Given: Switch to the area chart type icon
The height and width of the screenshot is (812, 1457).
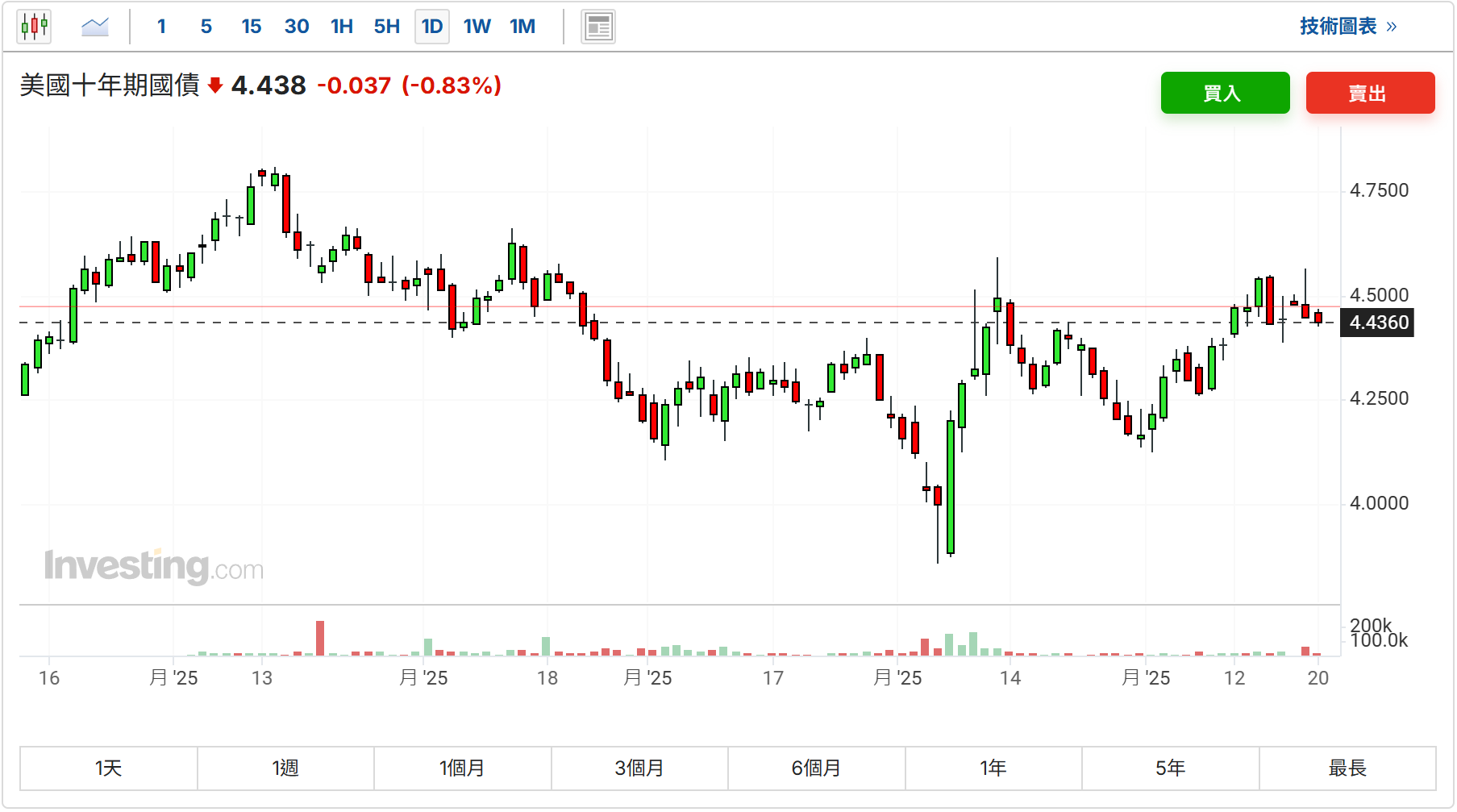Looking at the screenshot, I should pos(95,27).
